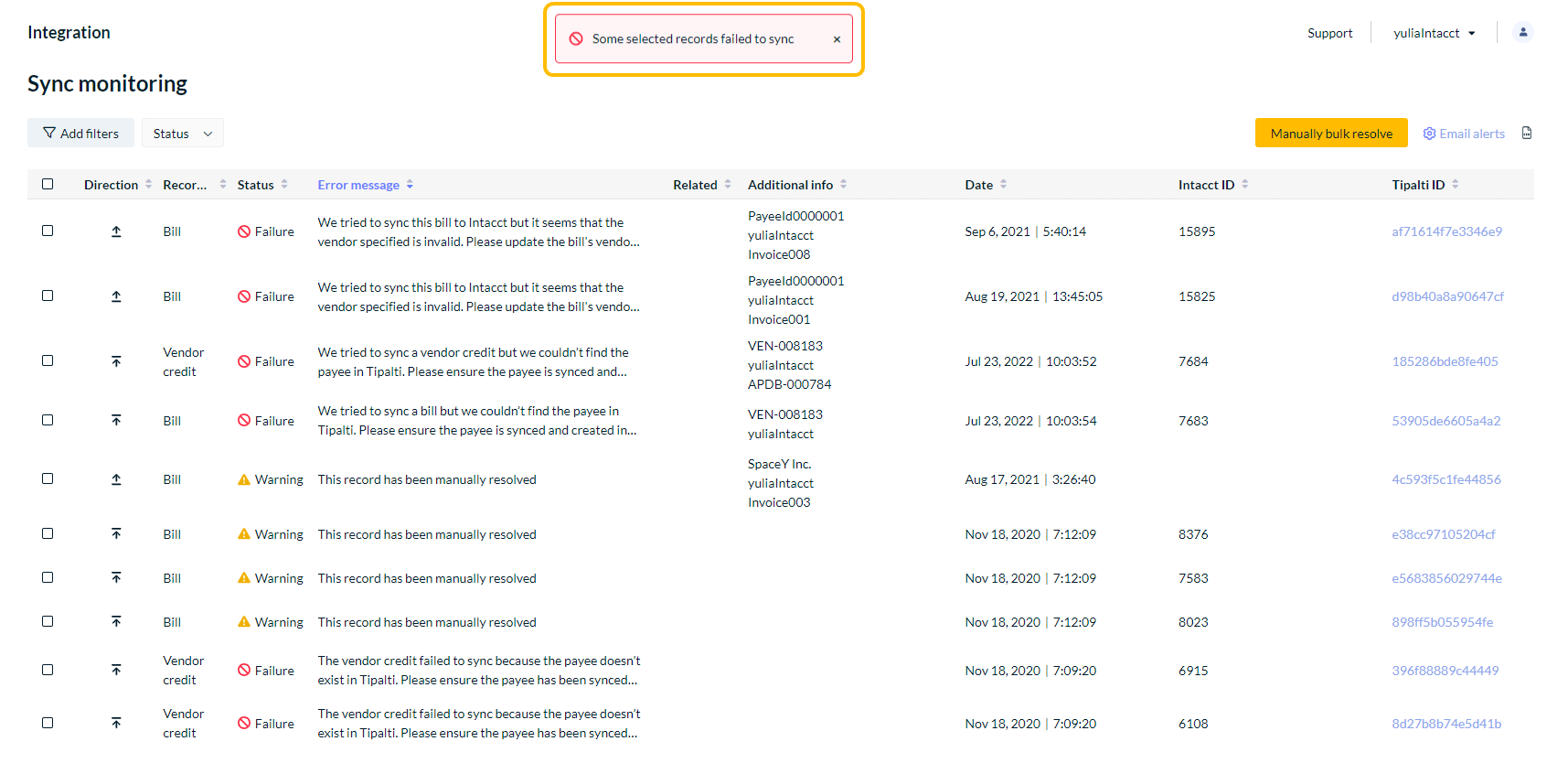
Task: Check the row with Intacct ID 7684
Action: click(x=48, y=360)
